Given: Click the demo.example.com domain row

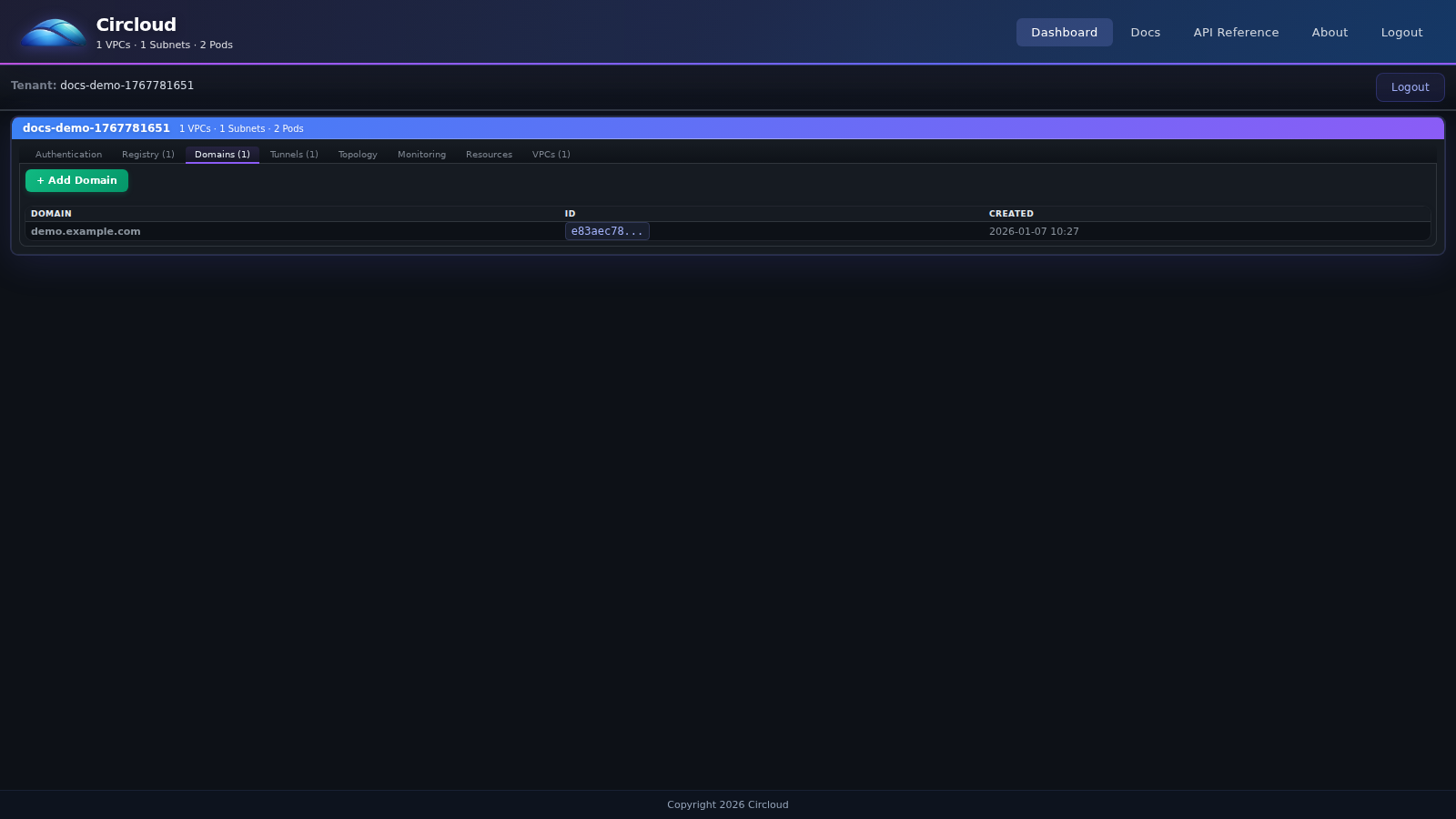Looking at the screenshot, I should [86, 230].
